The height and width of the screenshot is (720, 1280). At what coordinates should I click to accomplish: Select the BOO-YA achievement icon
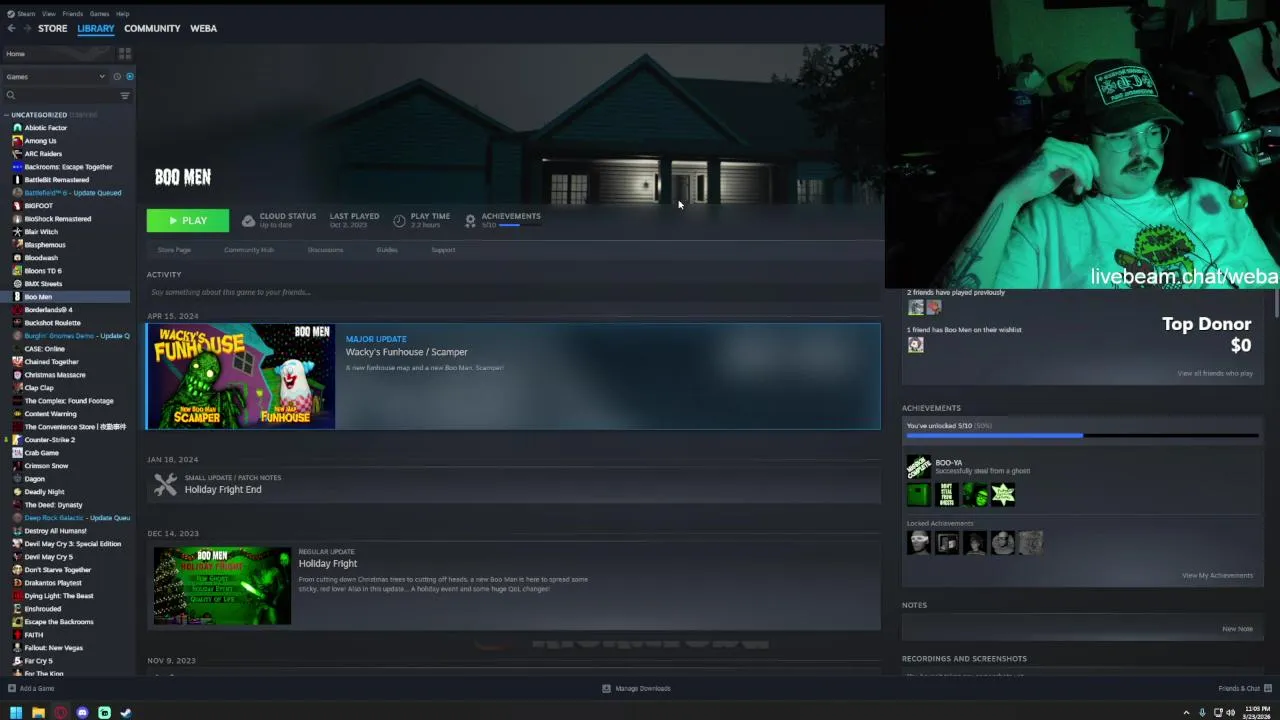point(918,466)
